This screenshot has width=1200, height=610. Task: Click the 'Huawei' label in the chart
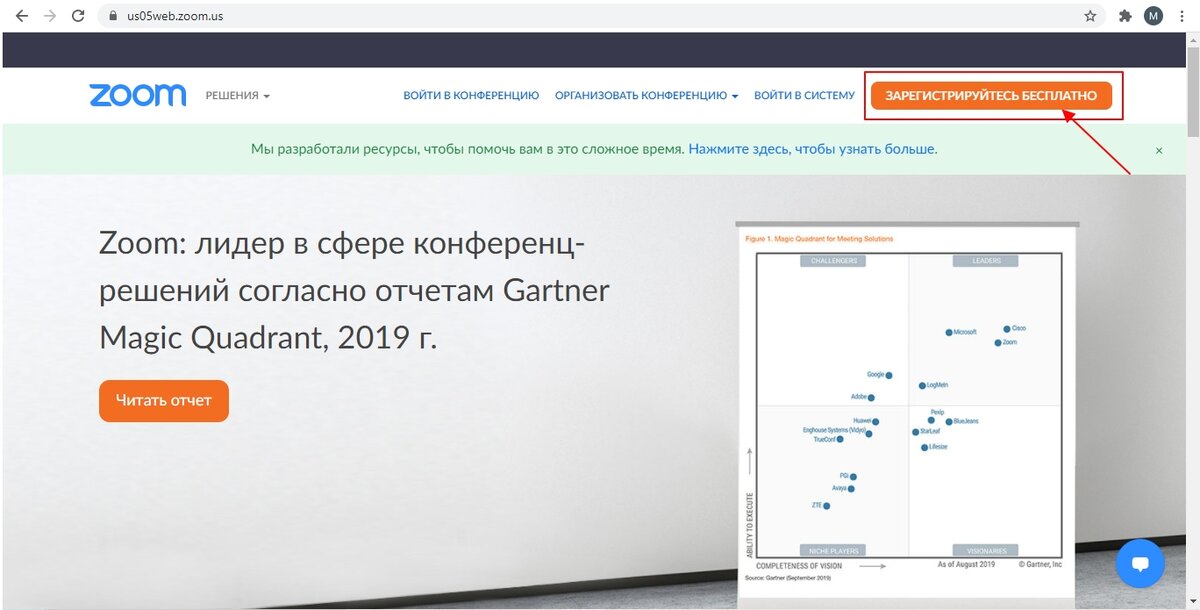(x=862, y=421)
